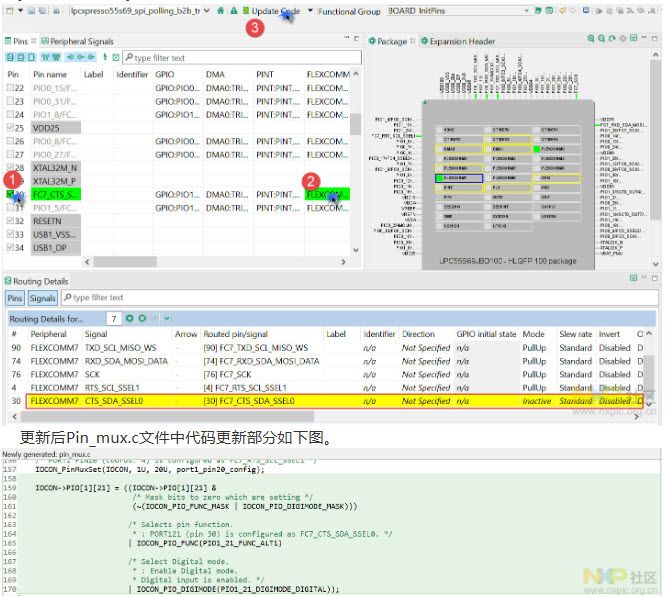This screenshot has height=596, width=668.
Task: Open Direction cell for row 74
Action: point(426,361)
